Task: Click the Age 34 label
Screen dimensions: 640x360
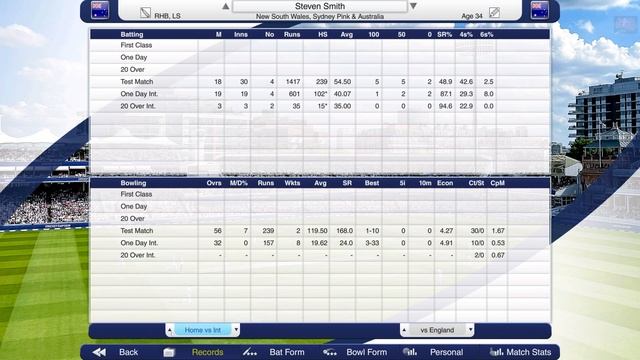Action: click(x=472, y=16)
